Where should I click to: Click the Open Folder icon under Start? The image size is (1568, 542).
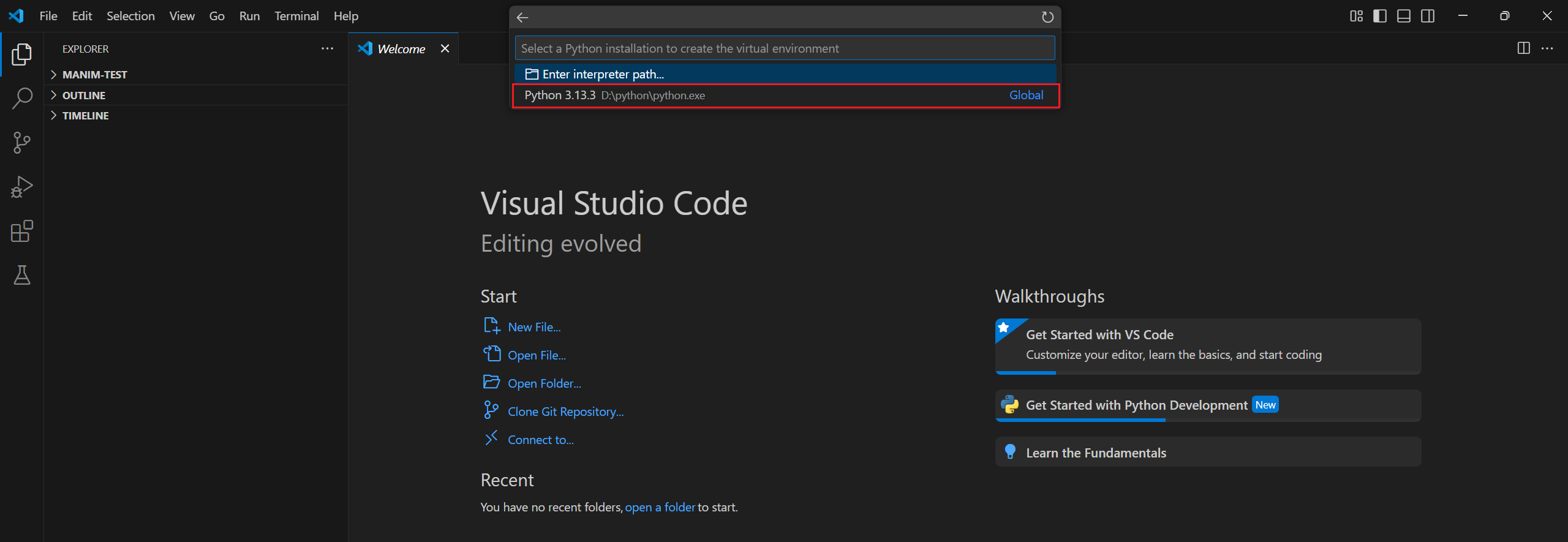click(x=492, y=382)
